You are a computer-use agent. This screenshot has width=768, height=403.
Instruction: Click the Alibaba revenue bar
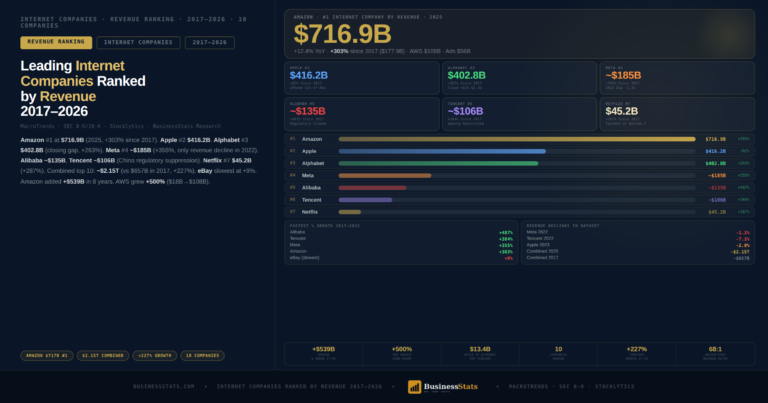coord(372,188)
